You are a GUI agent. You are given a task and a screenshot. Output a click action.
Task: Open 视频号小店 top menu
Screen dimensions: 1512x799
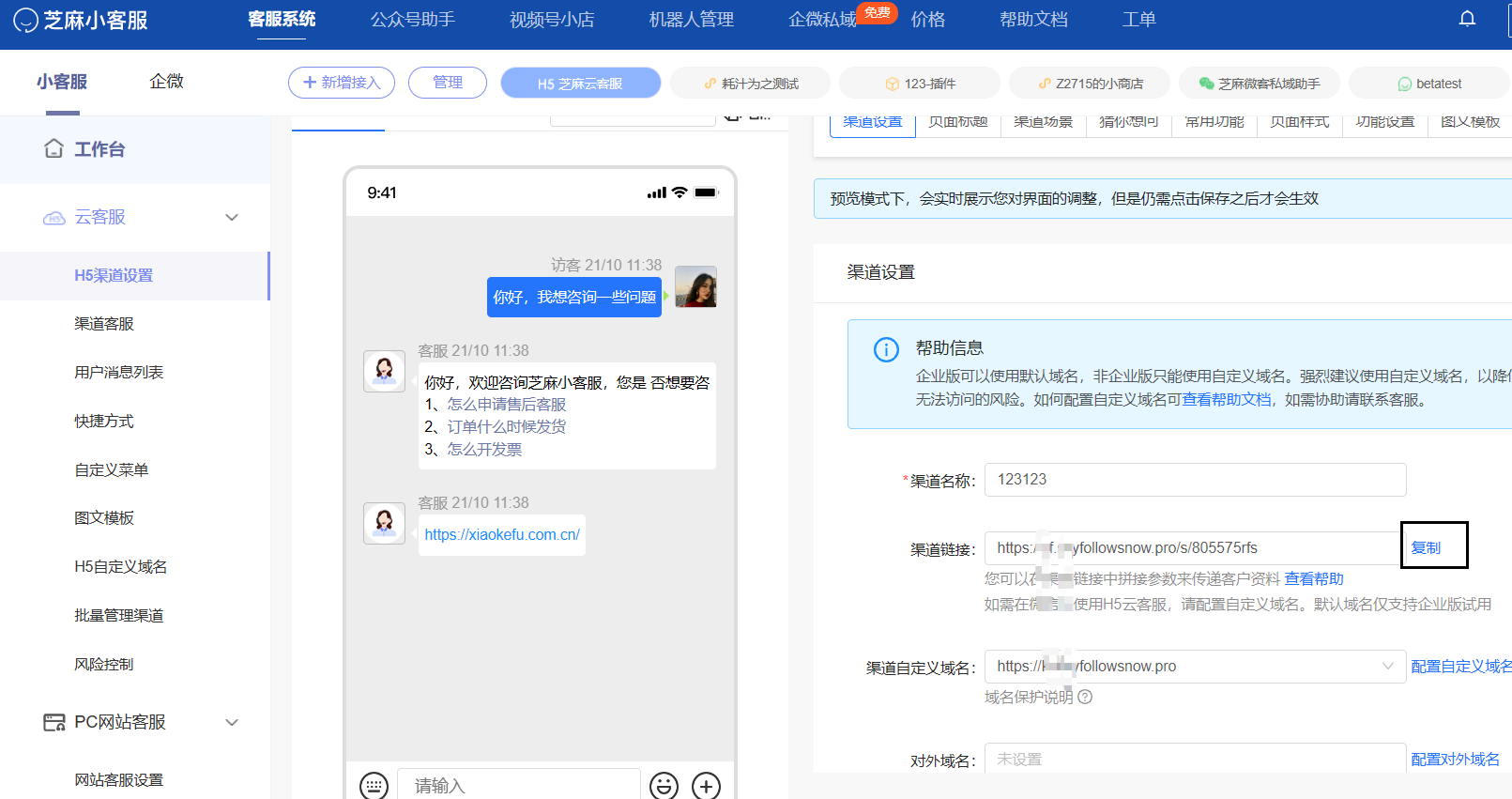pos(552,19)
